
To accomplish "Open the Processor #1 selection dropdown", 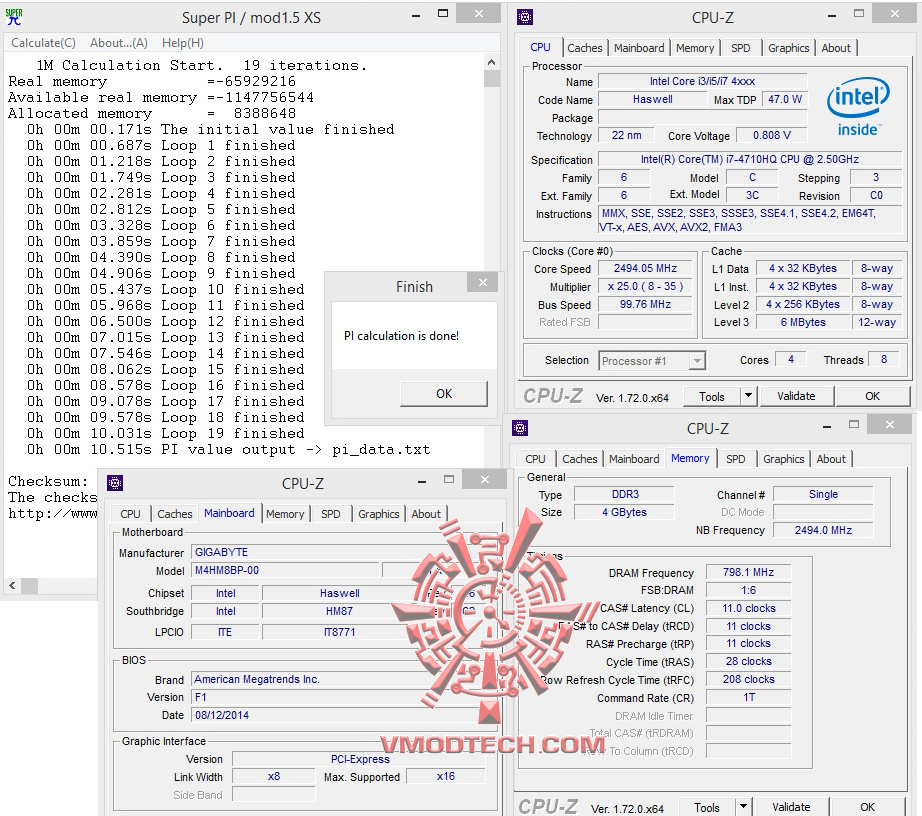I will click(697, 360).
